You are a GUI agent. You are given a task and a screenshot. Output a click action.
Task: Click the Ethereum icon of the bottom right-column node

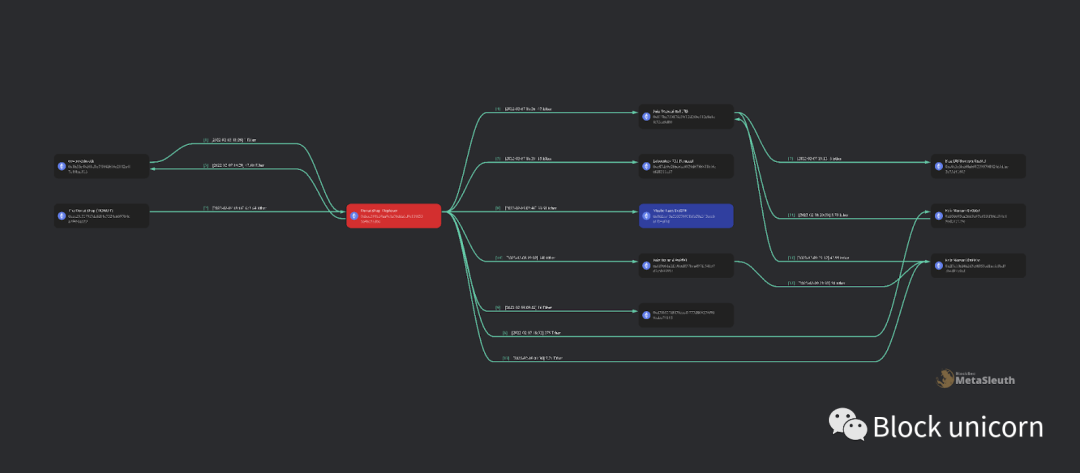[939, 265]
